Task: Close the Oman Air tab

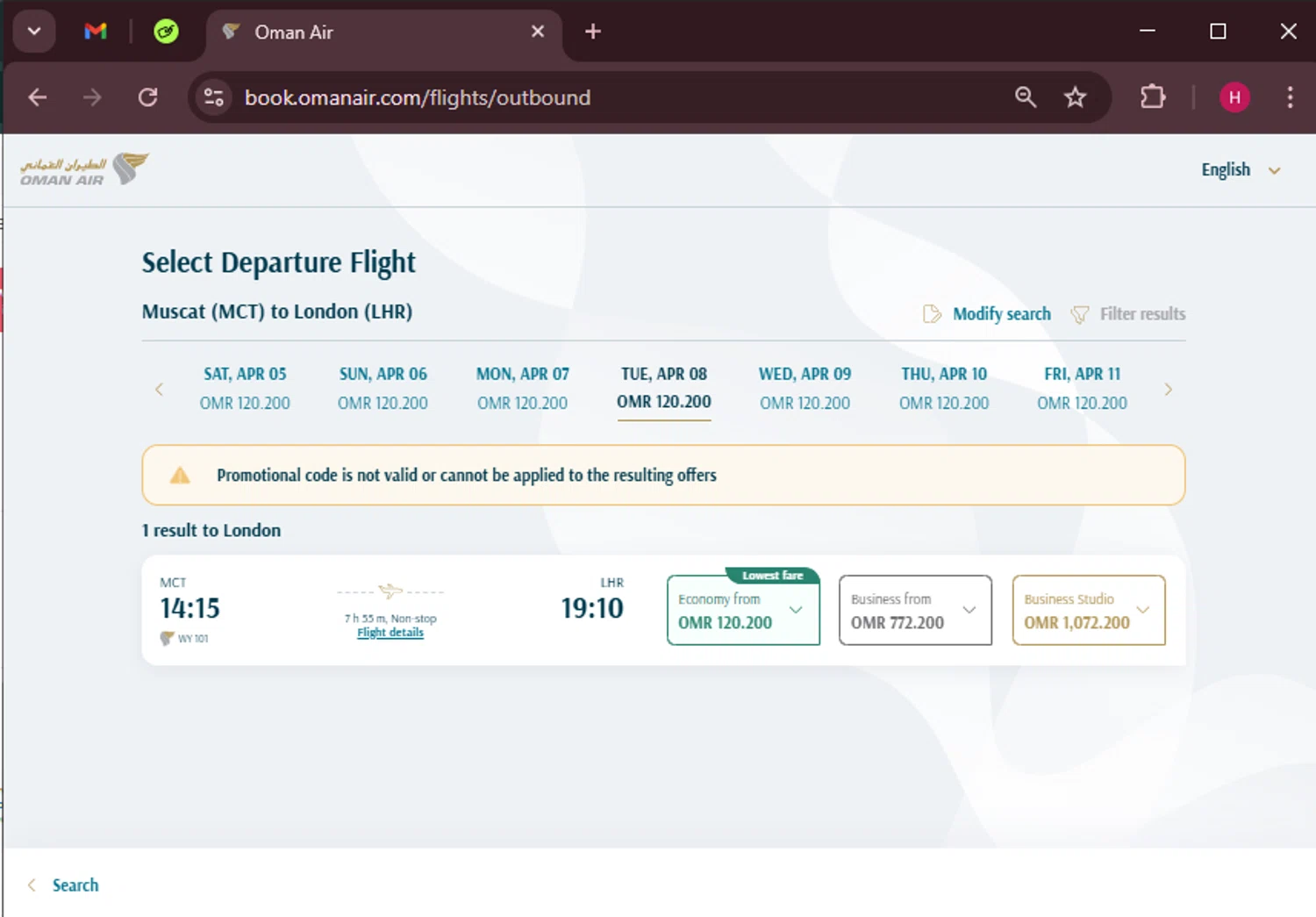Action: point(538,32)
